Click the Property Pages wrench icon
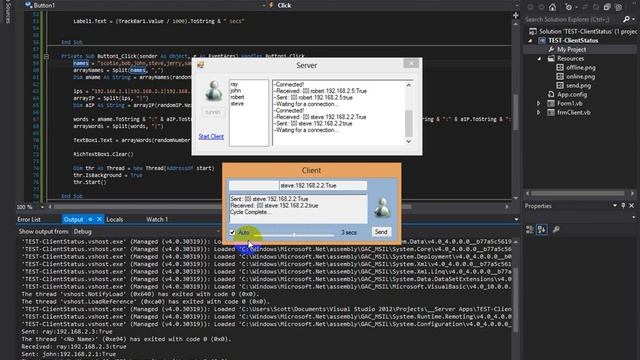Viewport: 640px width, 360px height. tap(556, 229)
